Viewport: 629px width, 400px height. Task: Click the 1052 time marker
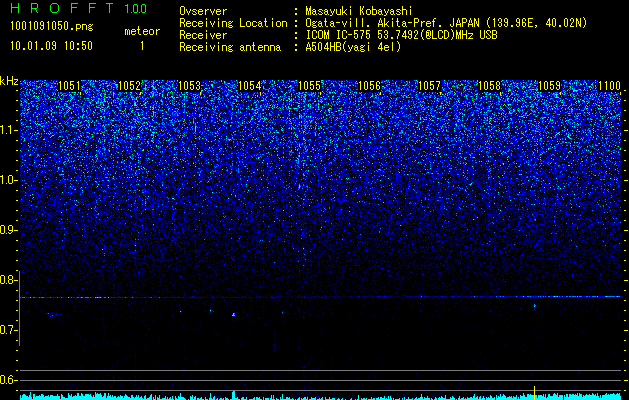pyautogui.click(x=129, y=86)
